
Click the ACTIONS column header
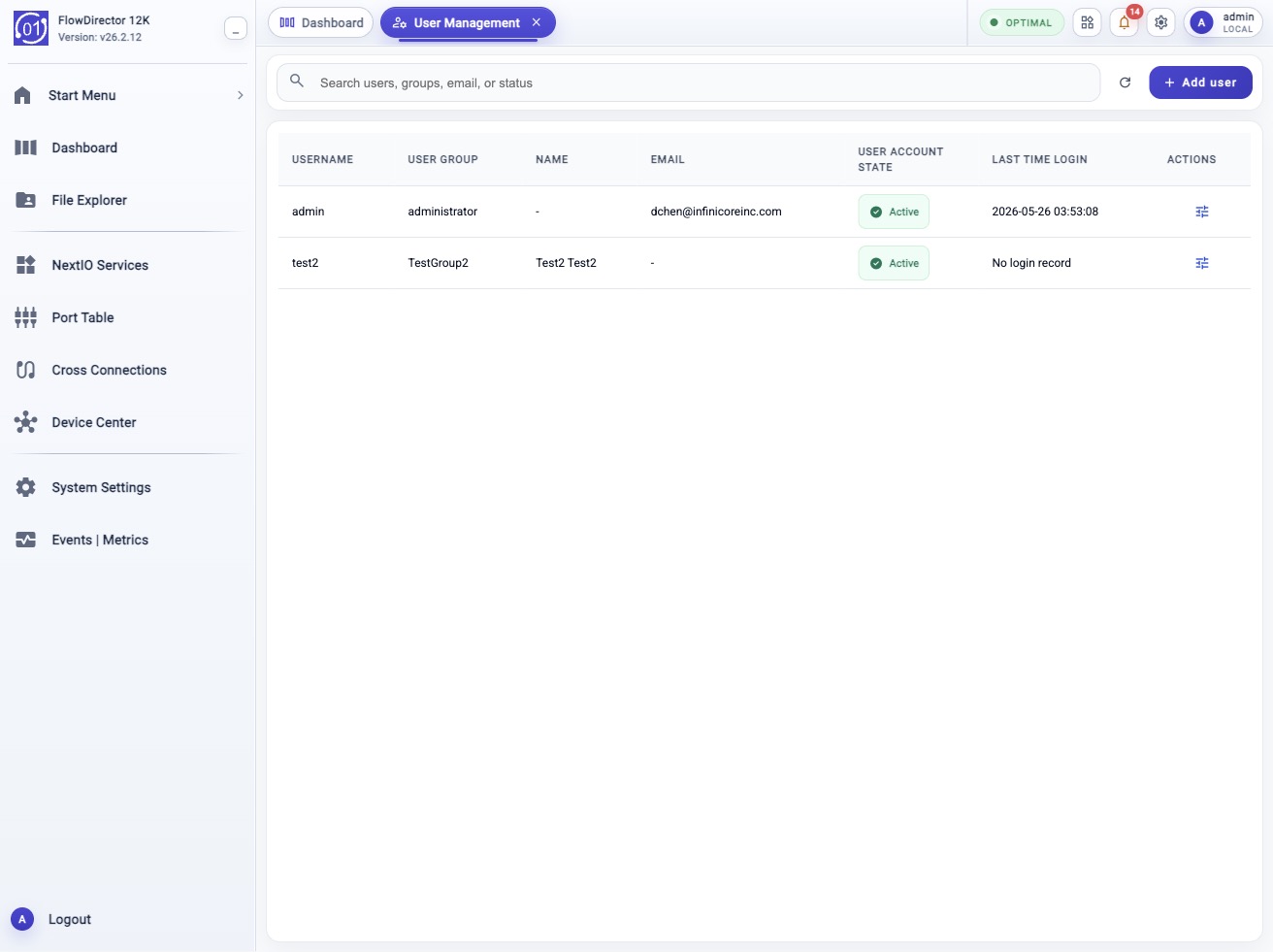[x=1191, y=159]
